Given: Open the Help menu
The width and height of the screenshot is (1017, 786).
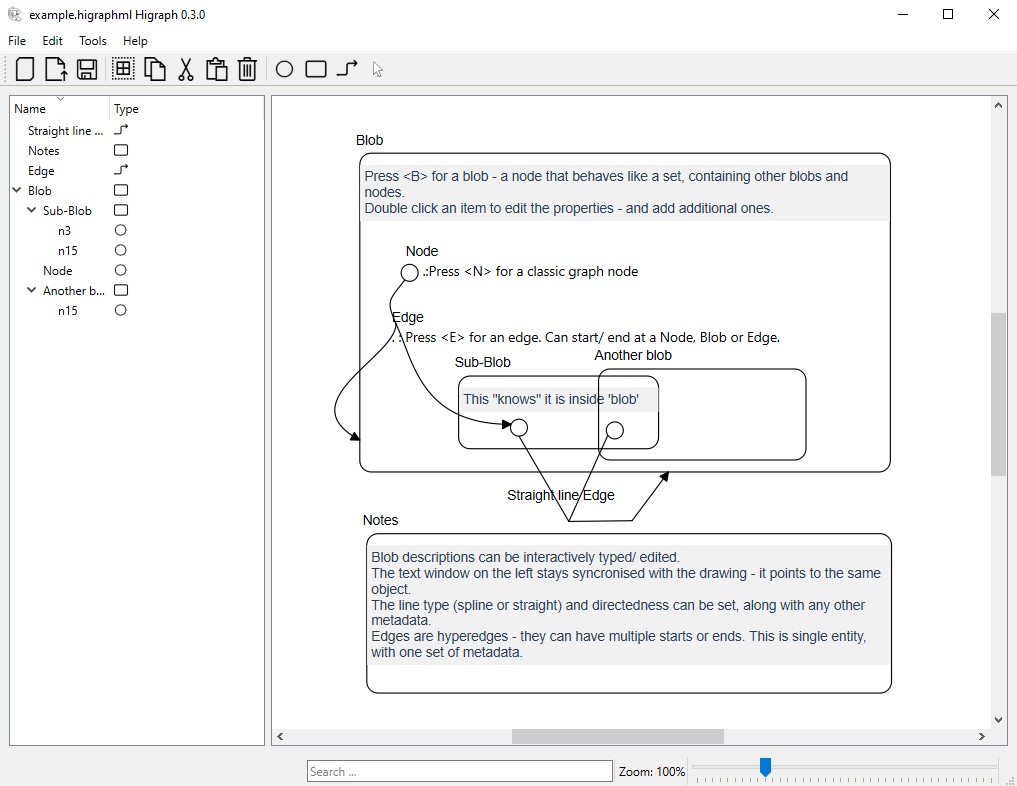Looking at the screenshot, I should [x=135, y=40].
